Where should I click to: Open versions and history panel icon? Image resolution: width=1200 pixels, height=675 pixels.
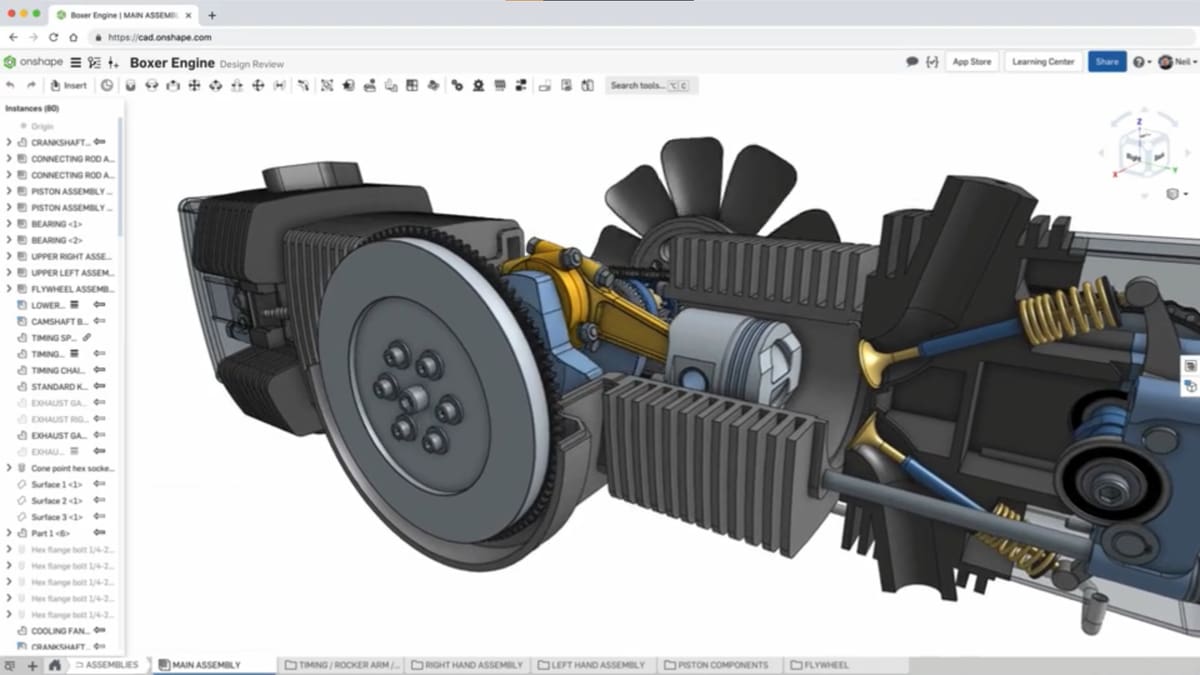pyautogui.click(x=94, y=62)
